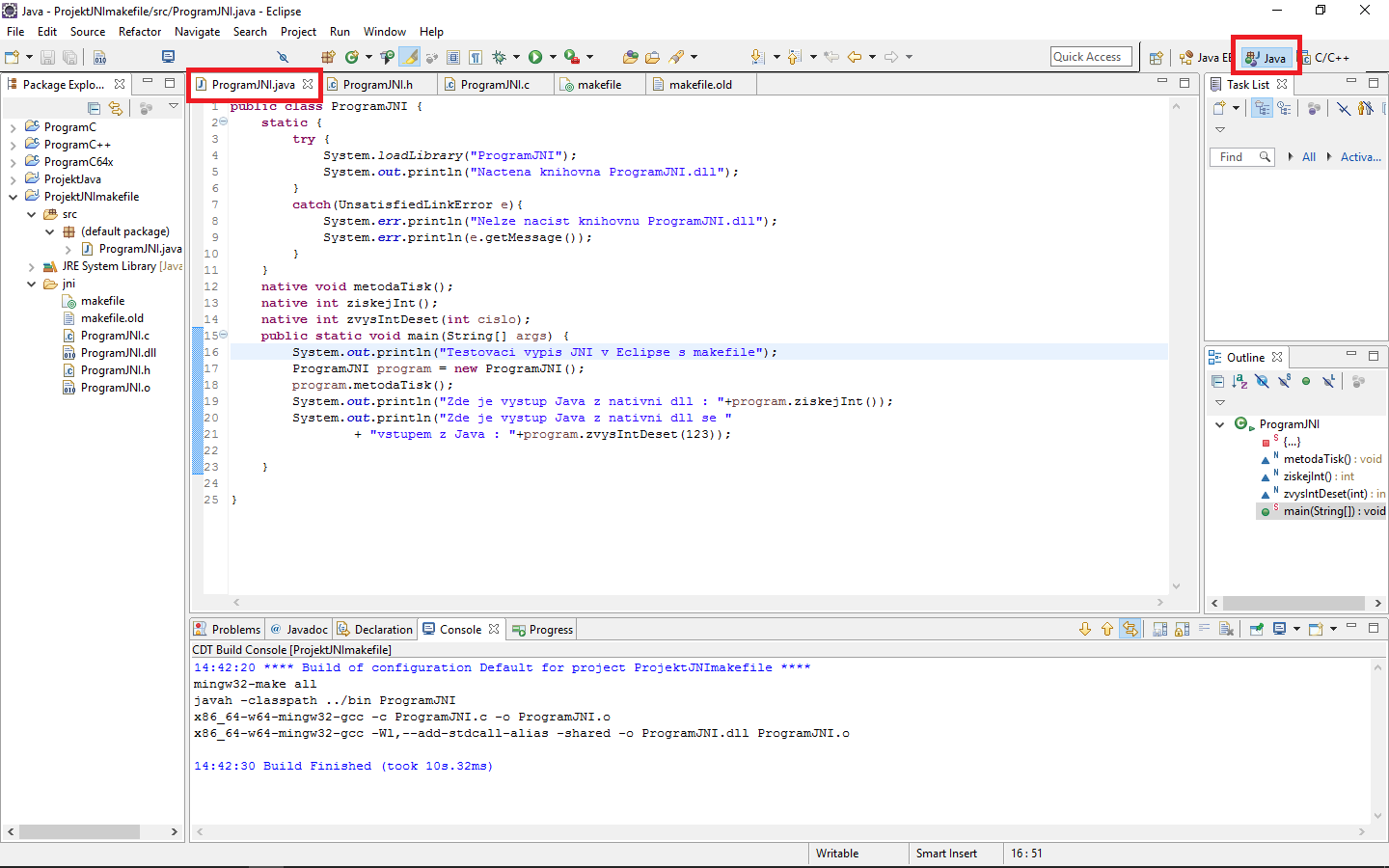Image resolution: width=1389 pixels, height=868 pixels.
Task: Open the Refactor menu
Action: [x=140, y=31]
